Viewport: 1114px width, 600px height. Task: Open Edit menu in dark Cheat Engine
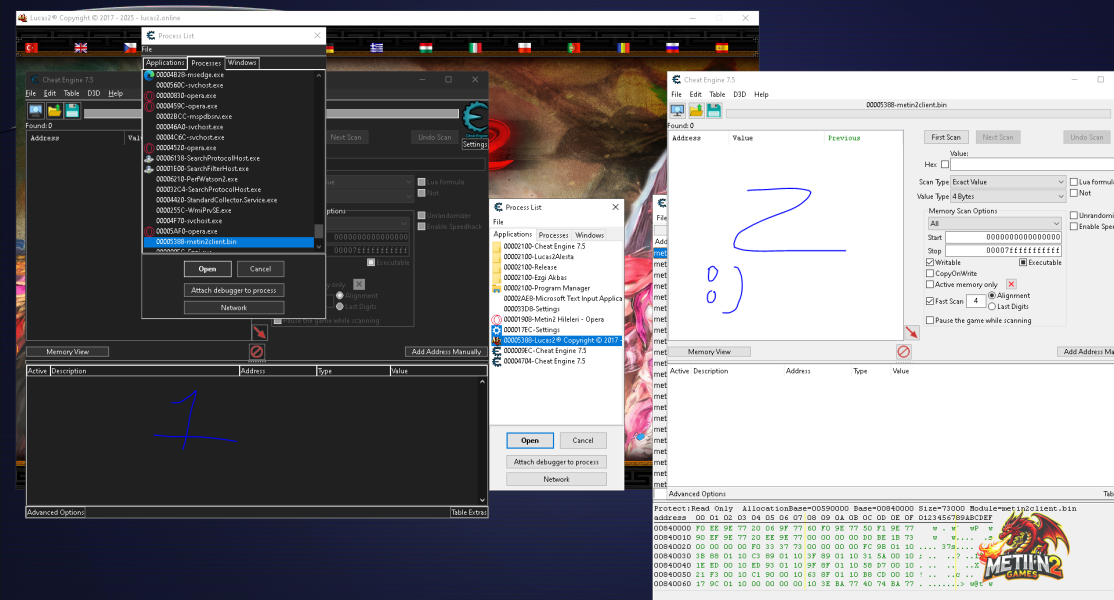pos(50,94)
